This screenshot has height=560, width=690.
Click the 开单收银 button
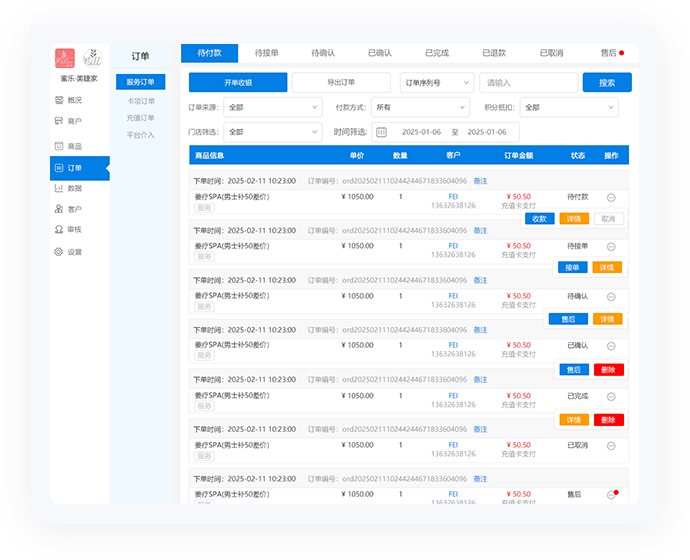(x=238, y=83)
